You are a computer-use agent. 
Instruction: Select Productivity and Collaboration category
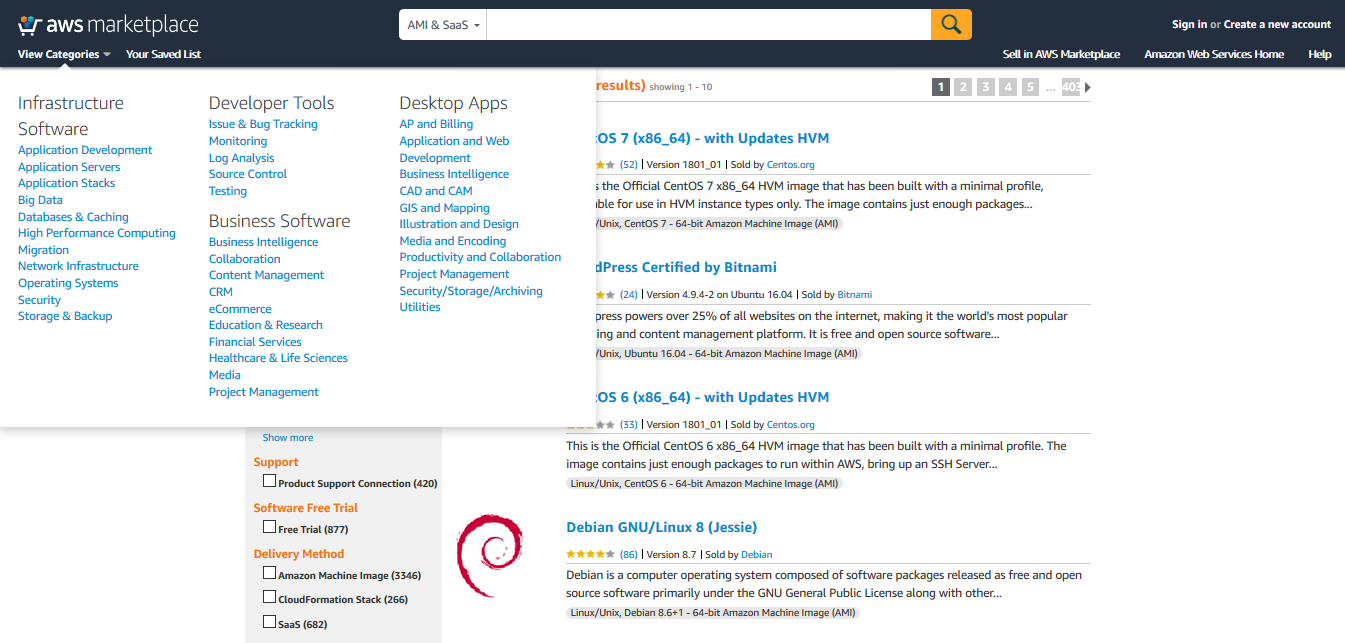pyautogui.click(x=480, y=257)
